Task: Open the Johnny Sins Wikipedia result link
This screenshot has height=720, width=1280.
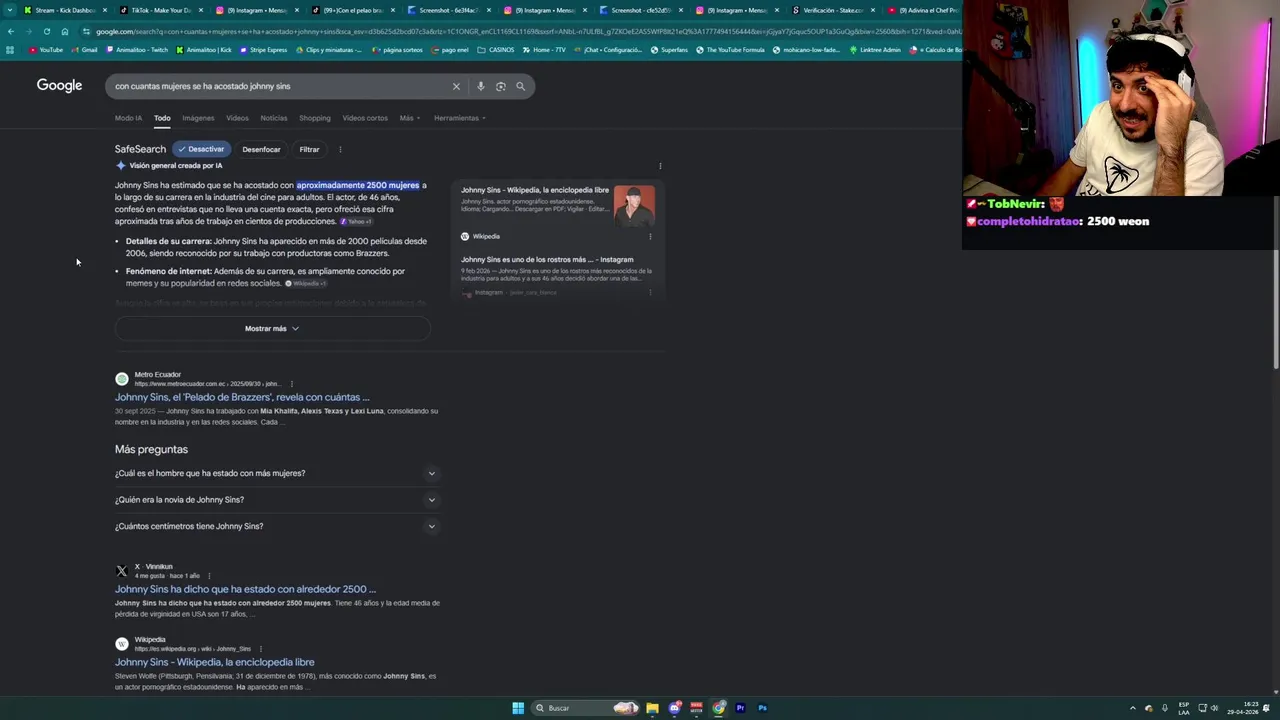Action: (x=215, y=662)
